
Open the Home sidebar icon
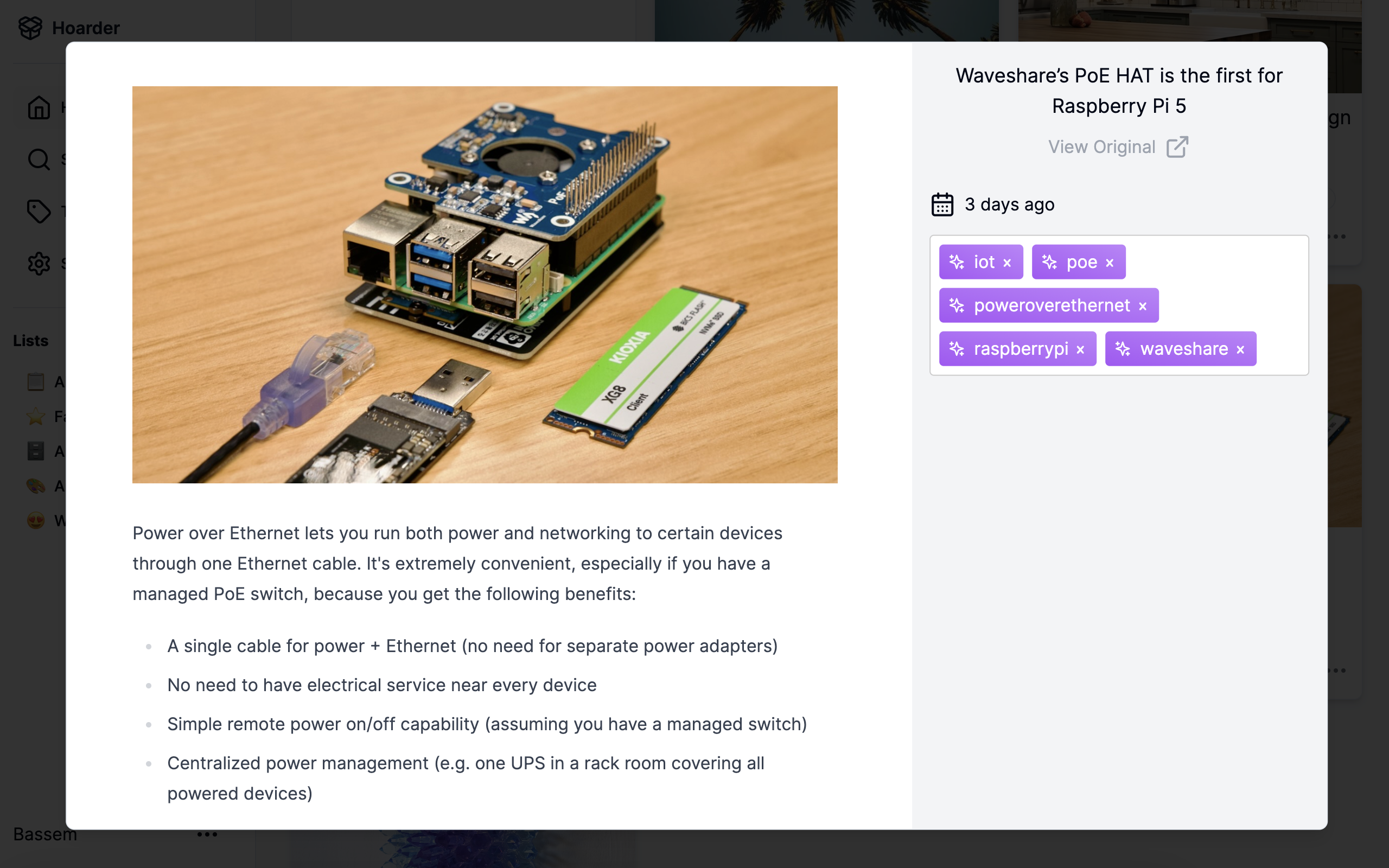39,108
